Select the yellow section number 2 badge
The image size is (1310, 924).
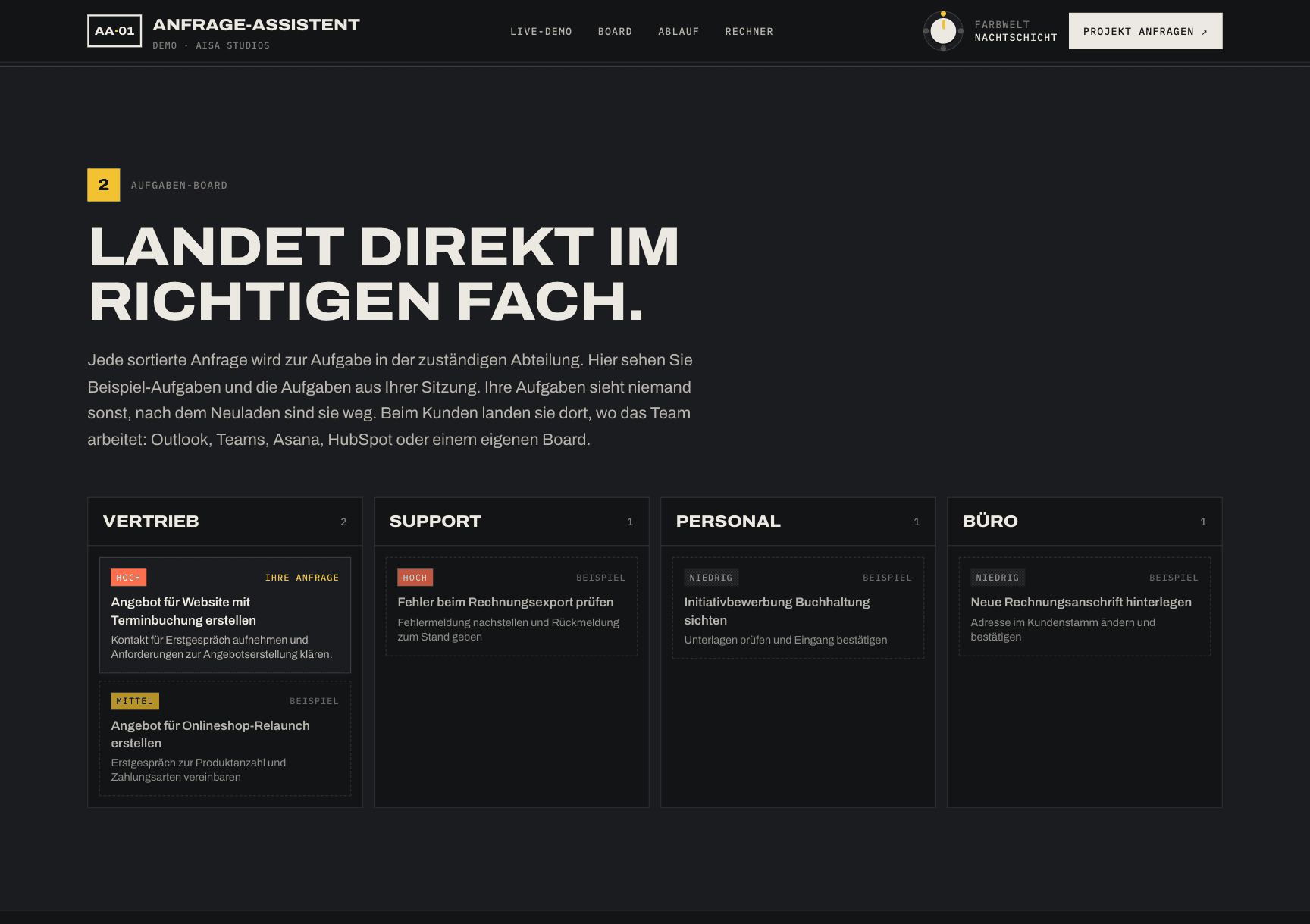click(x=104, y=185)
